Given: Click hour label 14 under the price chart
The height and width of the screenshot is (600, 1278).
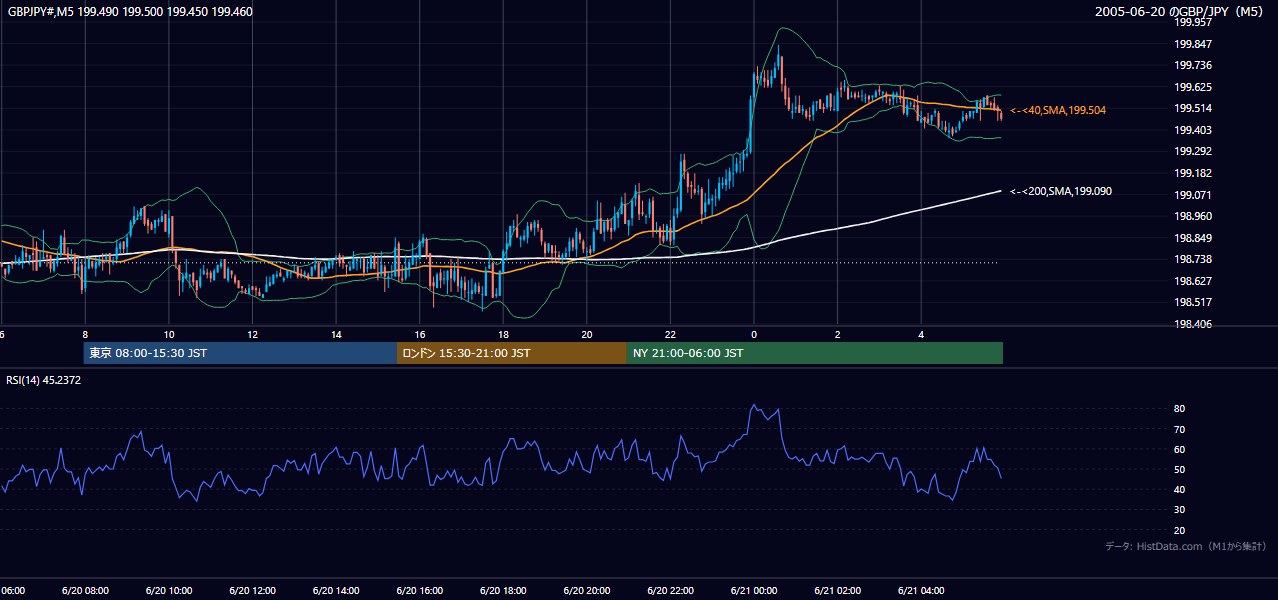Looking at the screenshot, I should (336, 335).
